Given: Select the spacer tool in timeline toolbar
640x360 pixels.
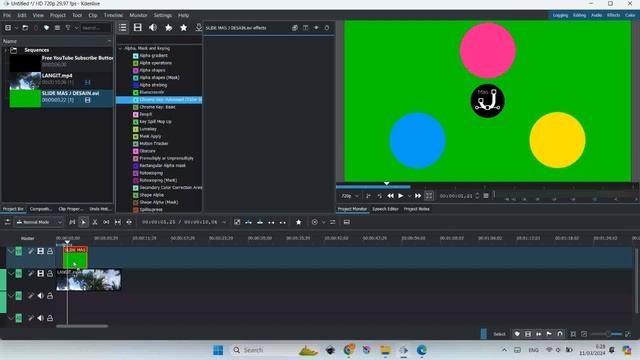Looking at the screenshot, I should (106, 222).
